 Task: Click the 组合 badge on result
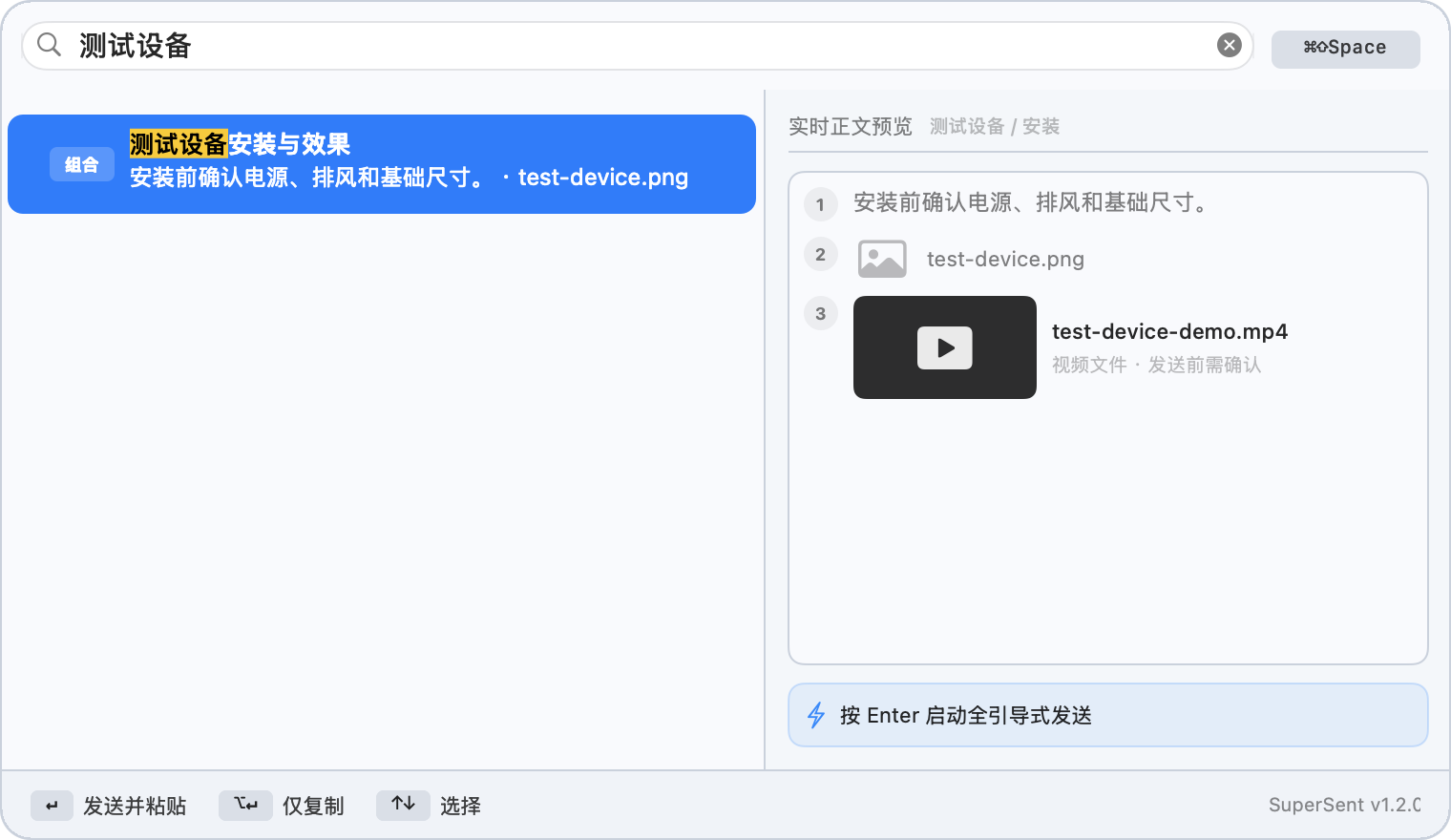(82, 164)
